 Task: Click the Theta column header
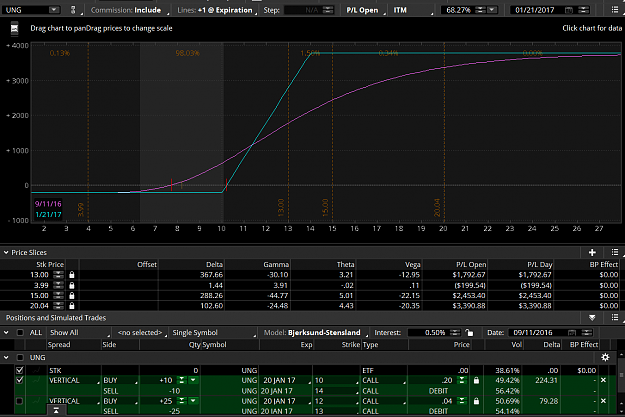click(x=345, y=264)
